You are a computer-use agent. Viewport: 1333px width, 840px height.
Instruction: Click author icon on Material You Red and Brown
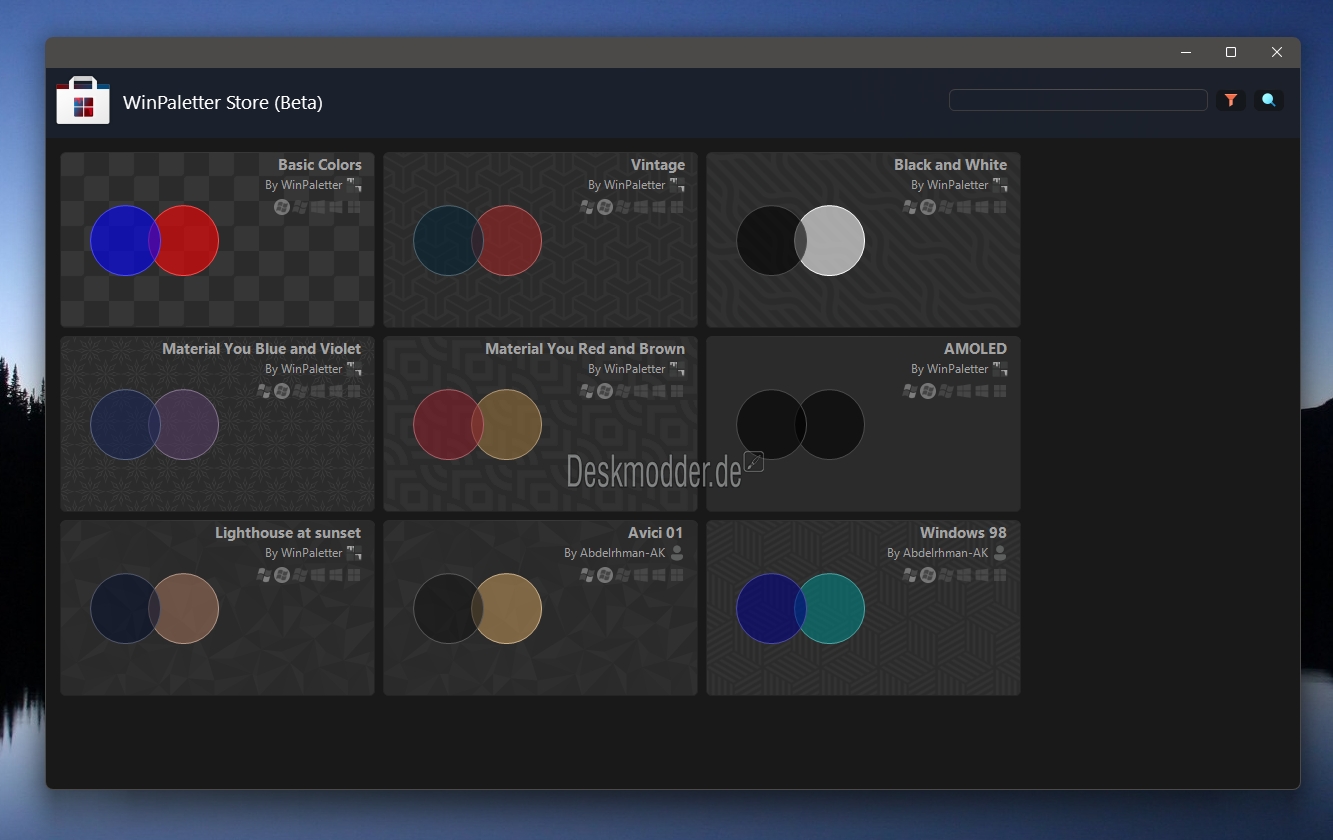point(677,369)
